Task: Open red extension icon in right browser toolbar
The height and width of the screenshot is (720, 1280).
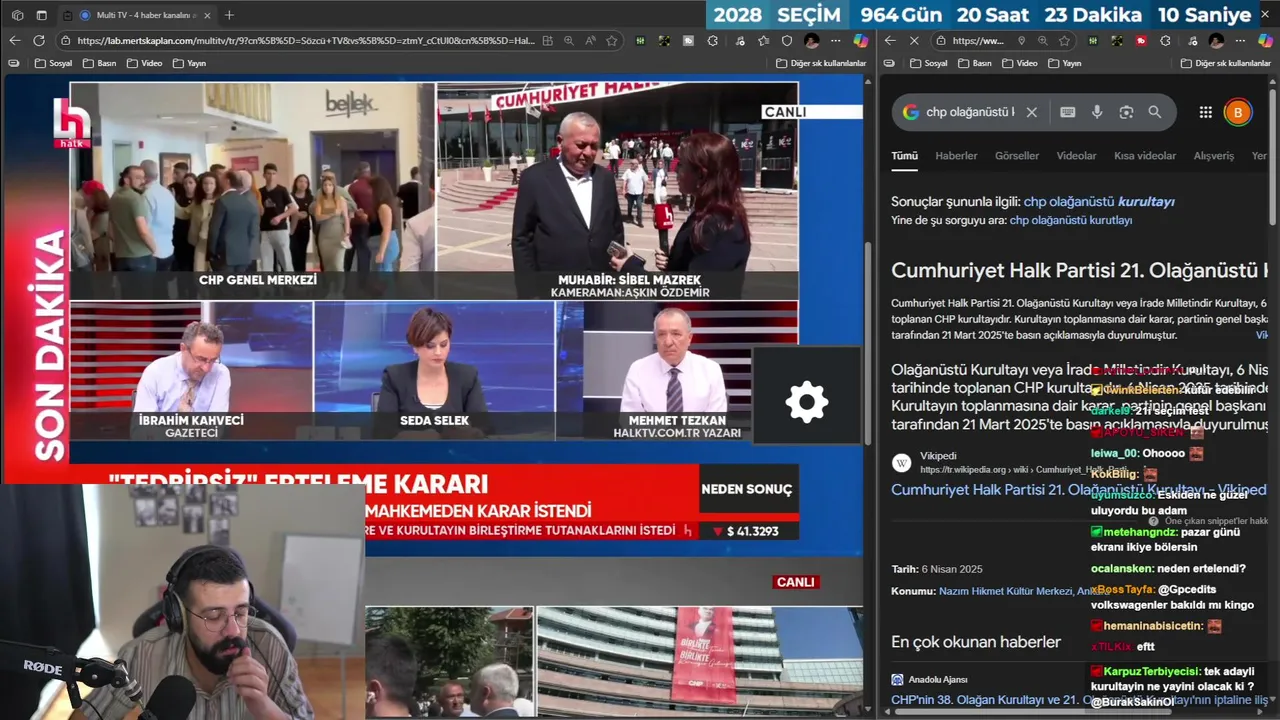Action: click(x=1141, y=41)
